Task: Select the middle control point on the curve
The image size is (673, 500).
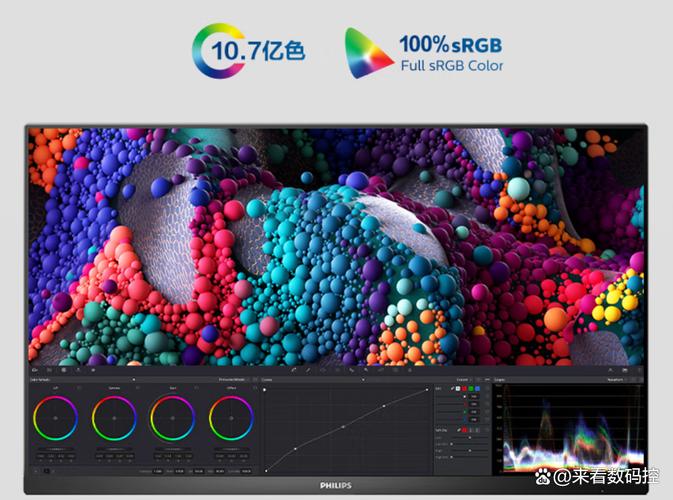Action: [x=343, y=428]
